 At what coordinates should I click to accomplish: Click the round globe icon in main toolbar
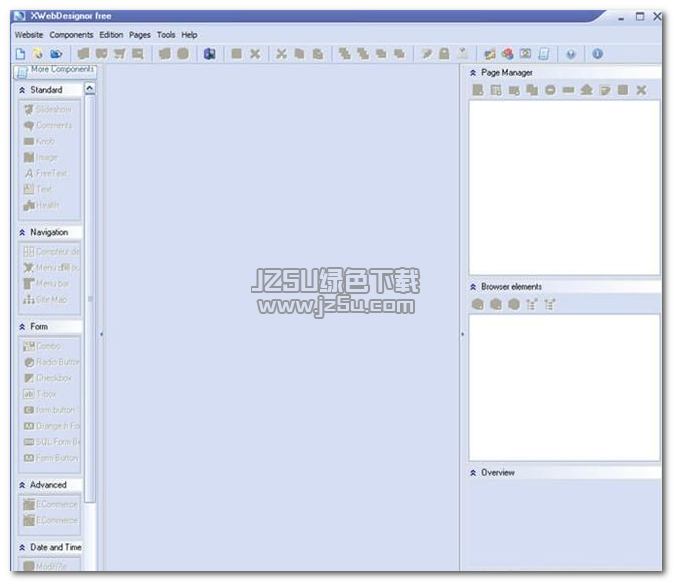coord(183,54)
